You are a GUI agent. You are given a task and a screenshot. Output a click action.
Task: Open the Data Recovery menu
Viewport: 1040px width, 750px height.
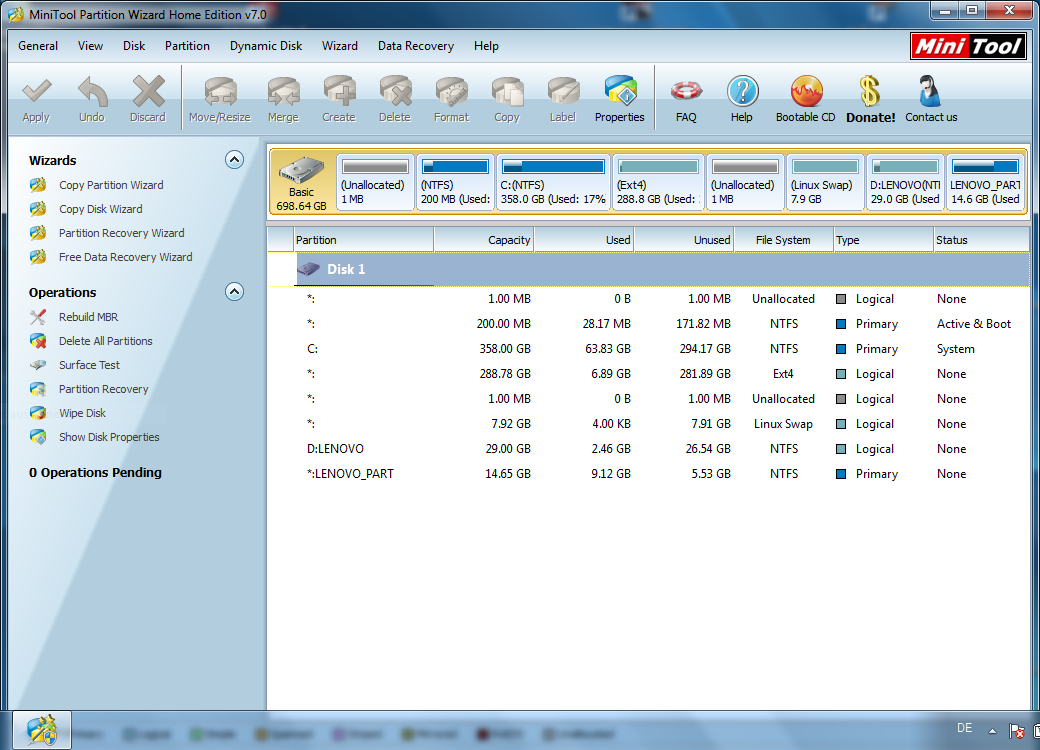(x=416, y=46)
